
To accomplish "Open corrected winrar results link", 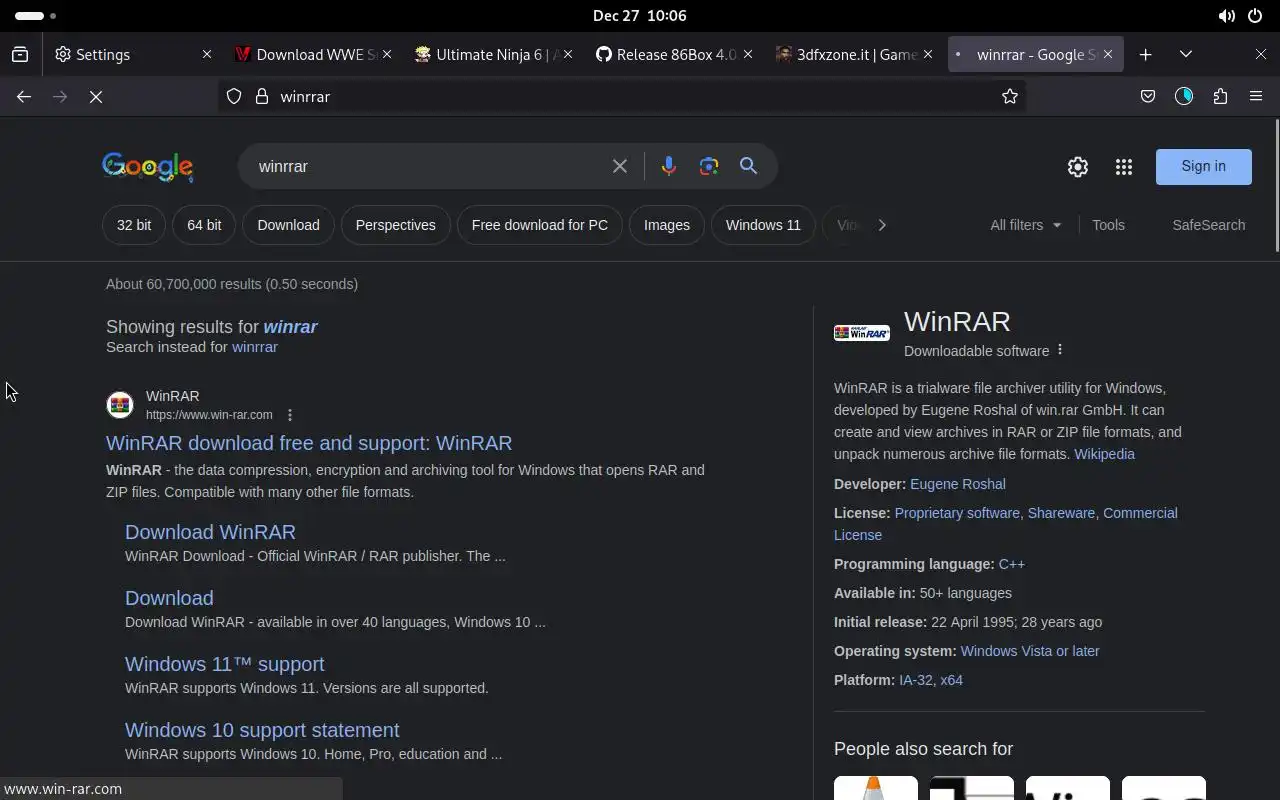I will pos(290,327).
